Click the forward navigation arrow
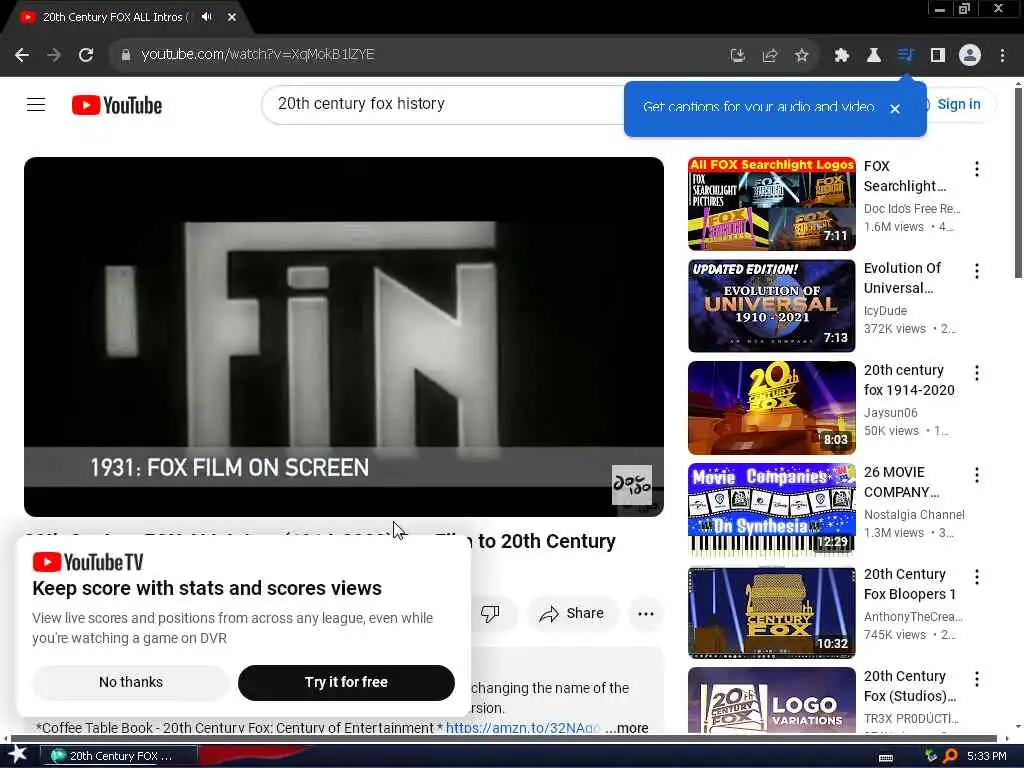 (x=54, y=55)
